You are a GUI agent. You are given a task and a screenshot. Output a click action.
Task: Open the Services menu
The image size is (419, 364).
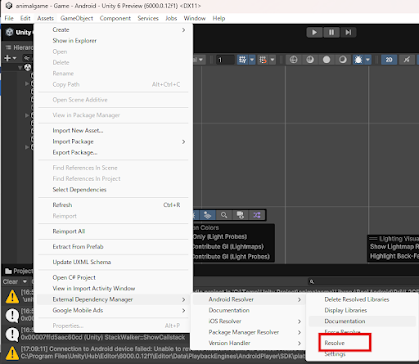(x=148, y=18)
